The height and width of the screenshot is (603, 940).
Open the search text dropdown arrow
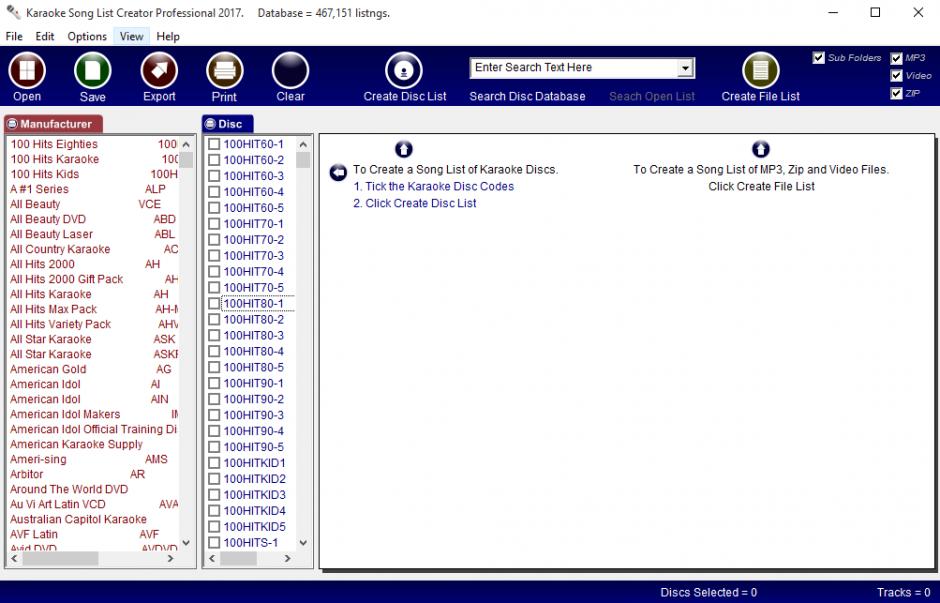tap(685, 68)
